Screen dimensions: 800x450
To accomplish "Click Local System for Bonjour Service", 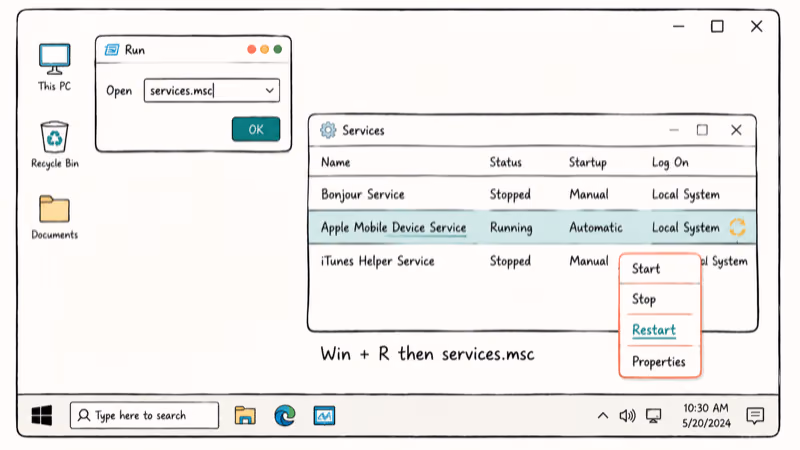I will coord(686,194).
